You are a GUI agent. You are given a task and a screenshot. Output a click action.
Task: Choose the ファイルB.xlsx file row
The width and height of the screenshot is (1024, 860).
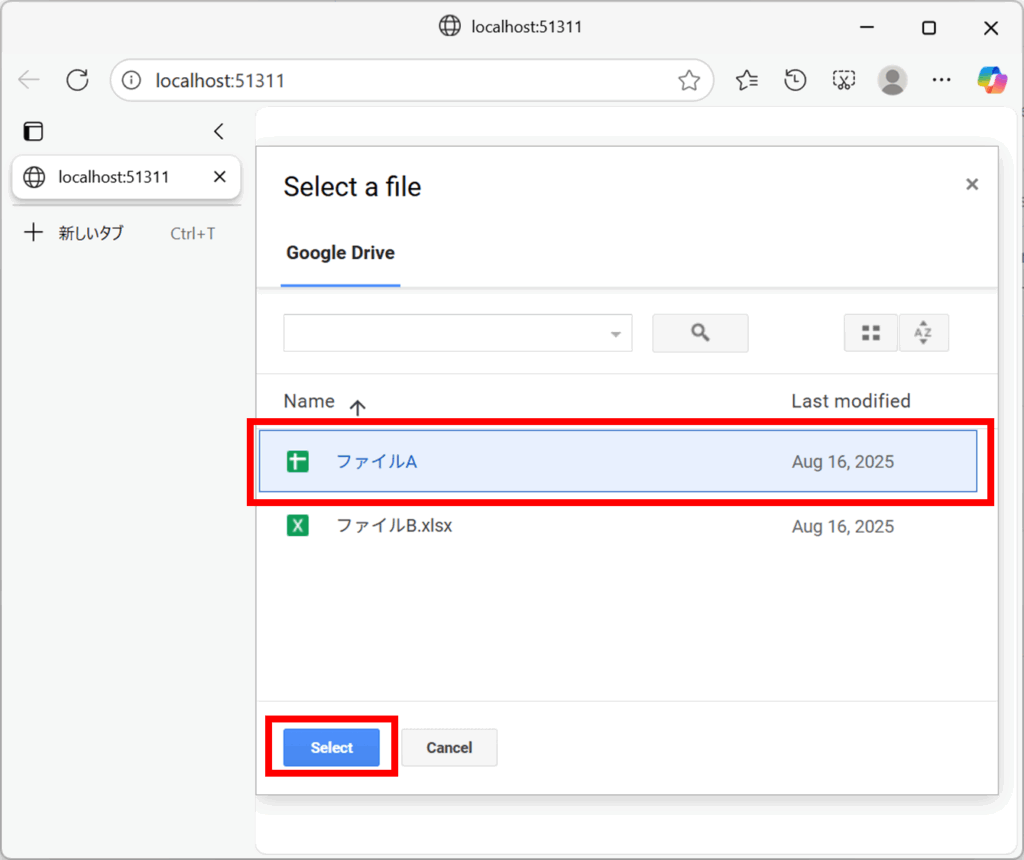(x=394, y=525)
